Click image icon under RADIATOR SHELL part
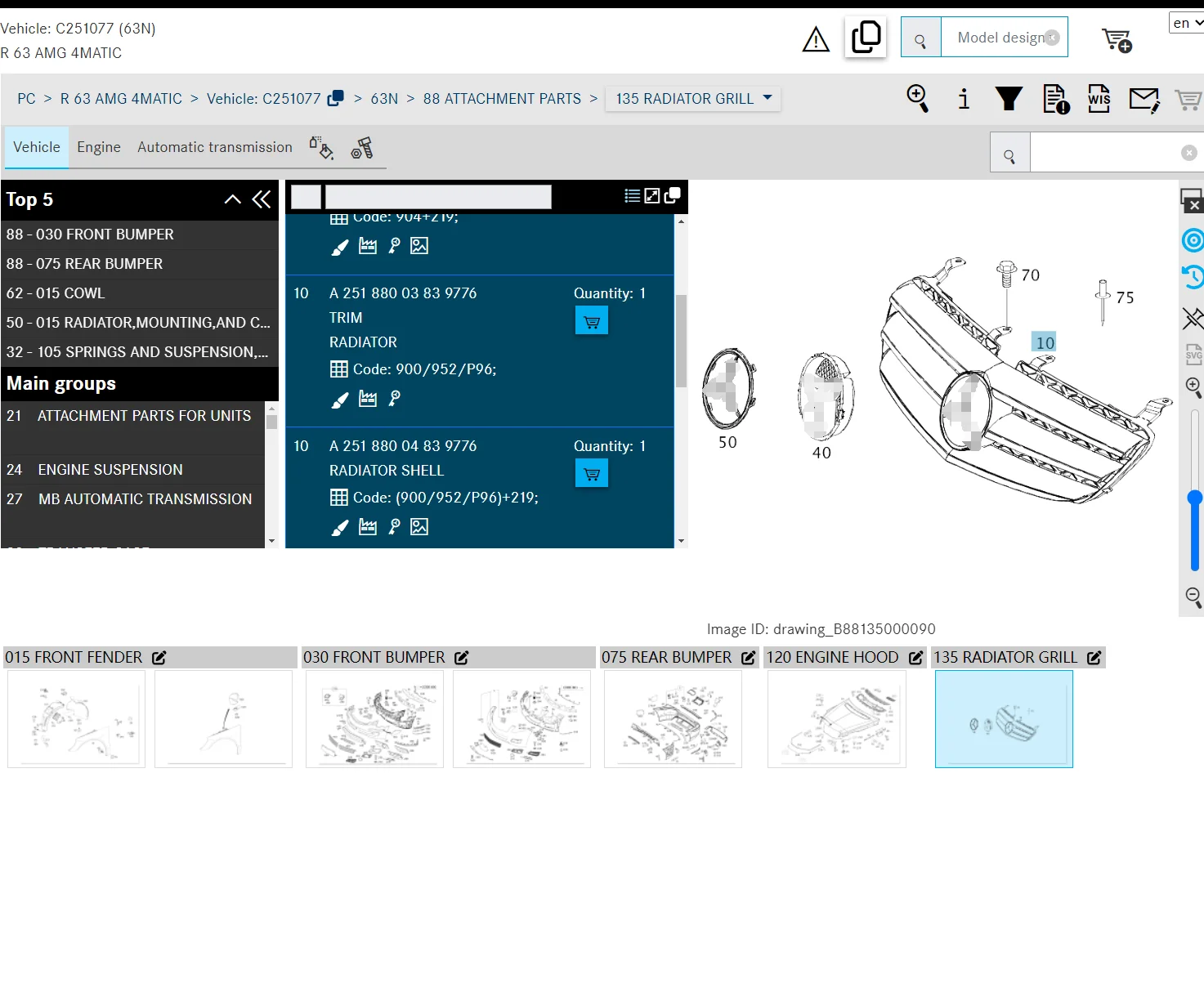 pos(419,527)
